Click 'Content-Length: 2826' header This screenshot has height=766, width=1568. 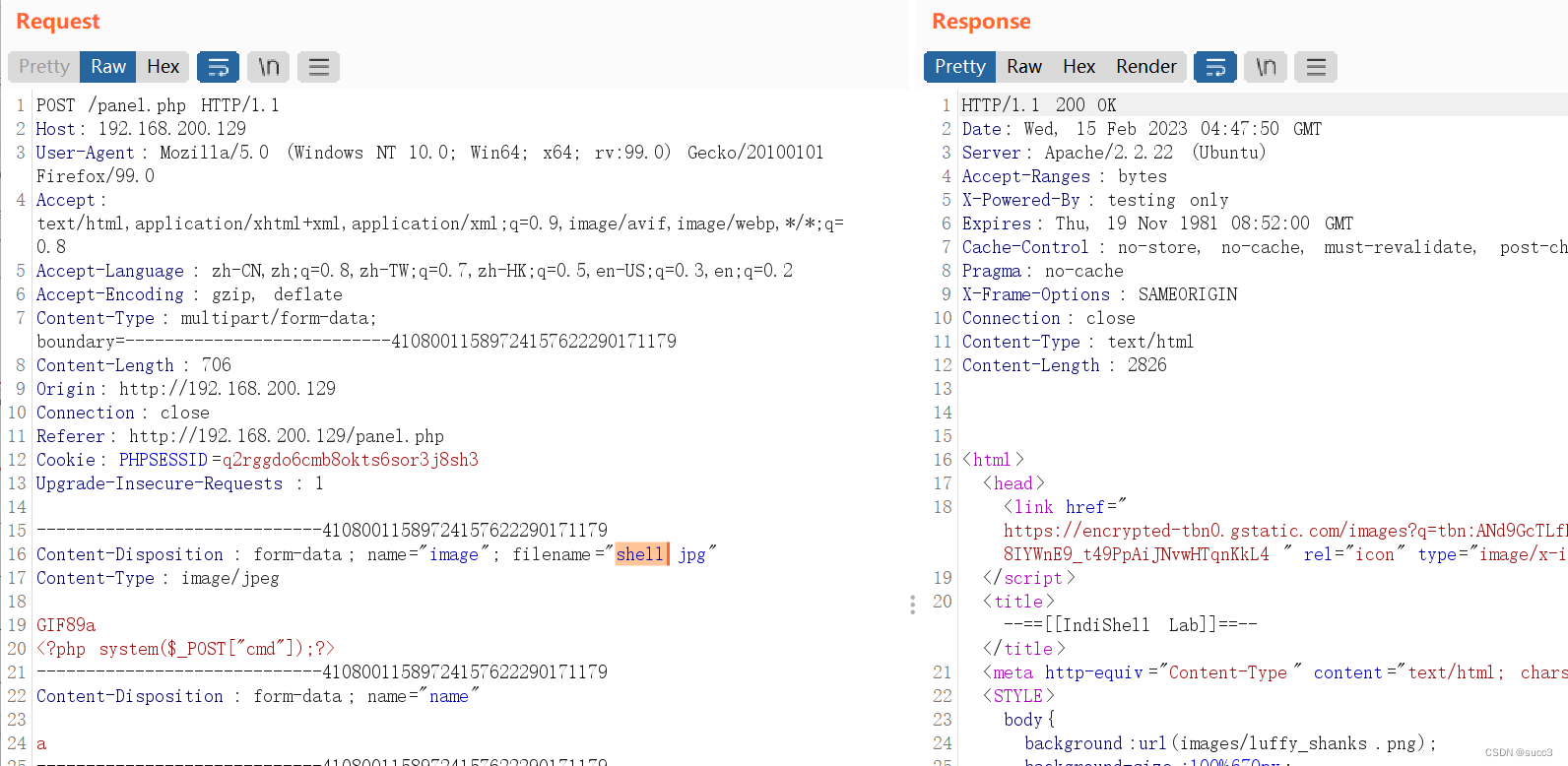1065,365
